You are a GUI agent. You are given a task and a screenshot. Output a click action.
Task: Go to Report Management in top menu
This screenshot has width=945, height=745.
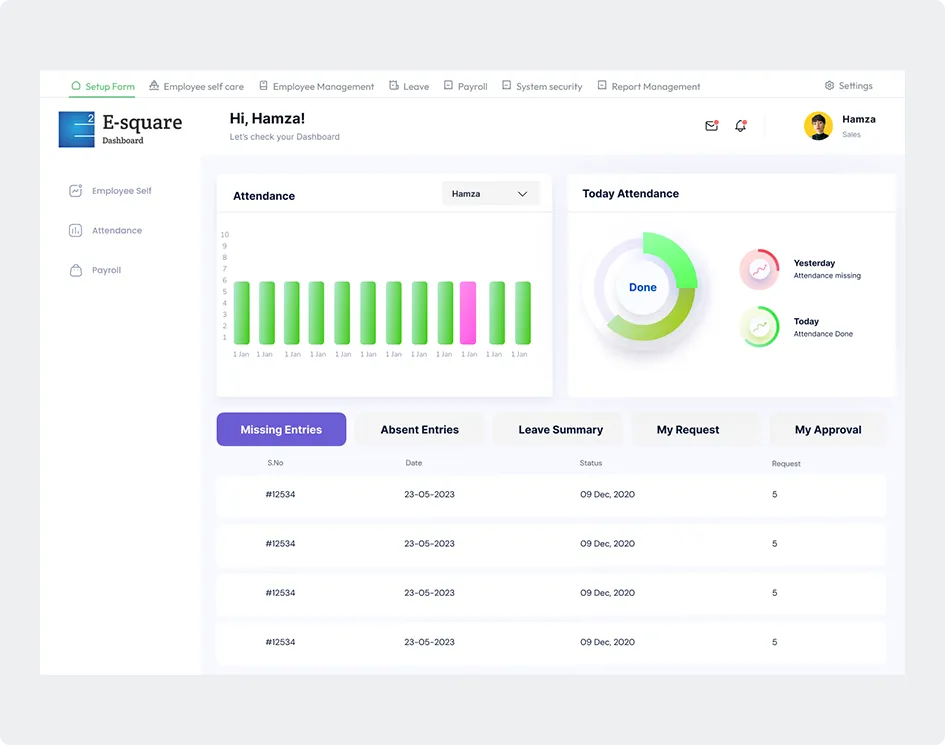(x=655, y=87)
